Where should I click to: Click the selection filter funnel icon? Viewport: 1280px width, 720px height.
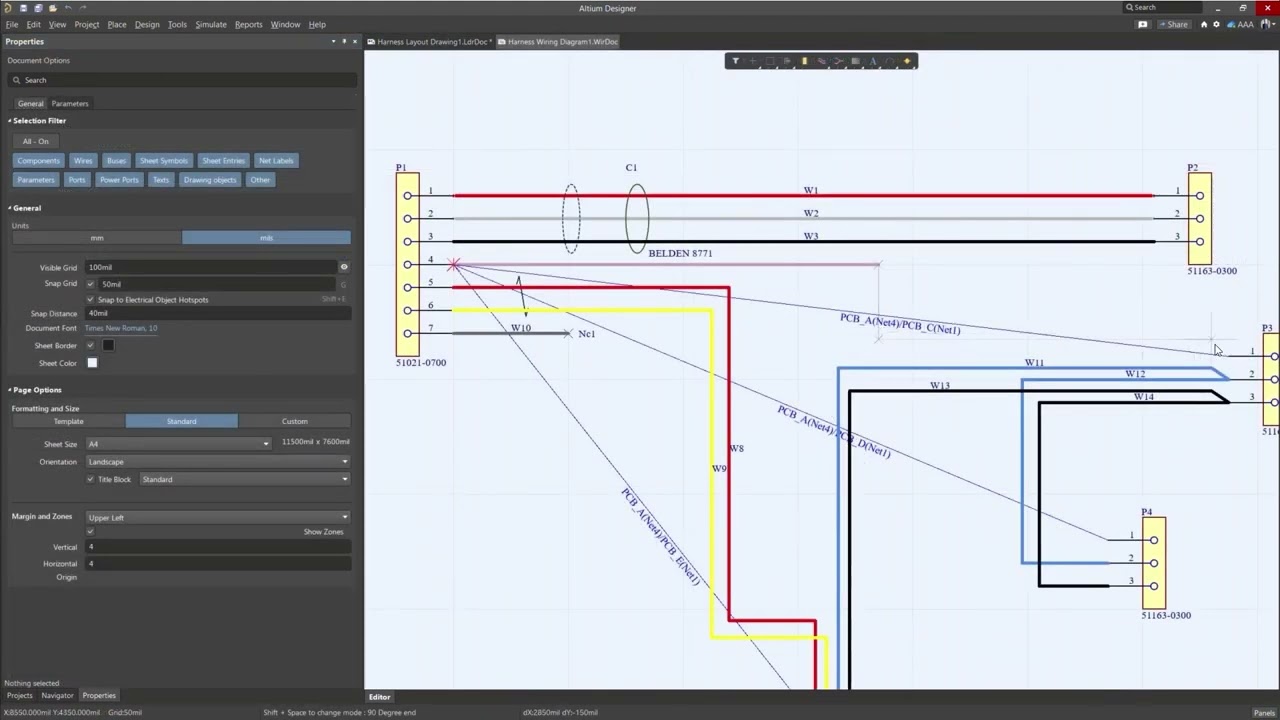point(736,61)
